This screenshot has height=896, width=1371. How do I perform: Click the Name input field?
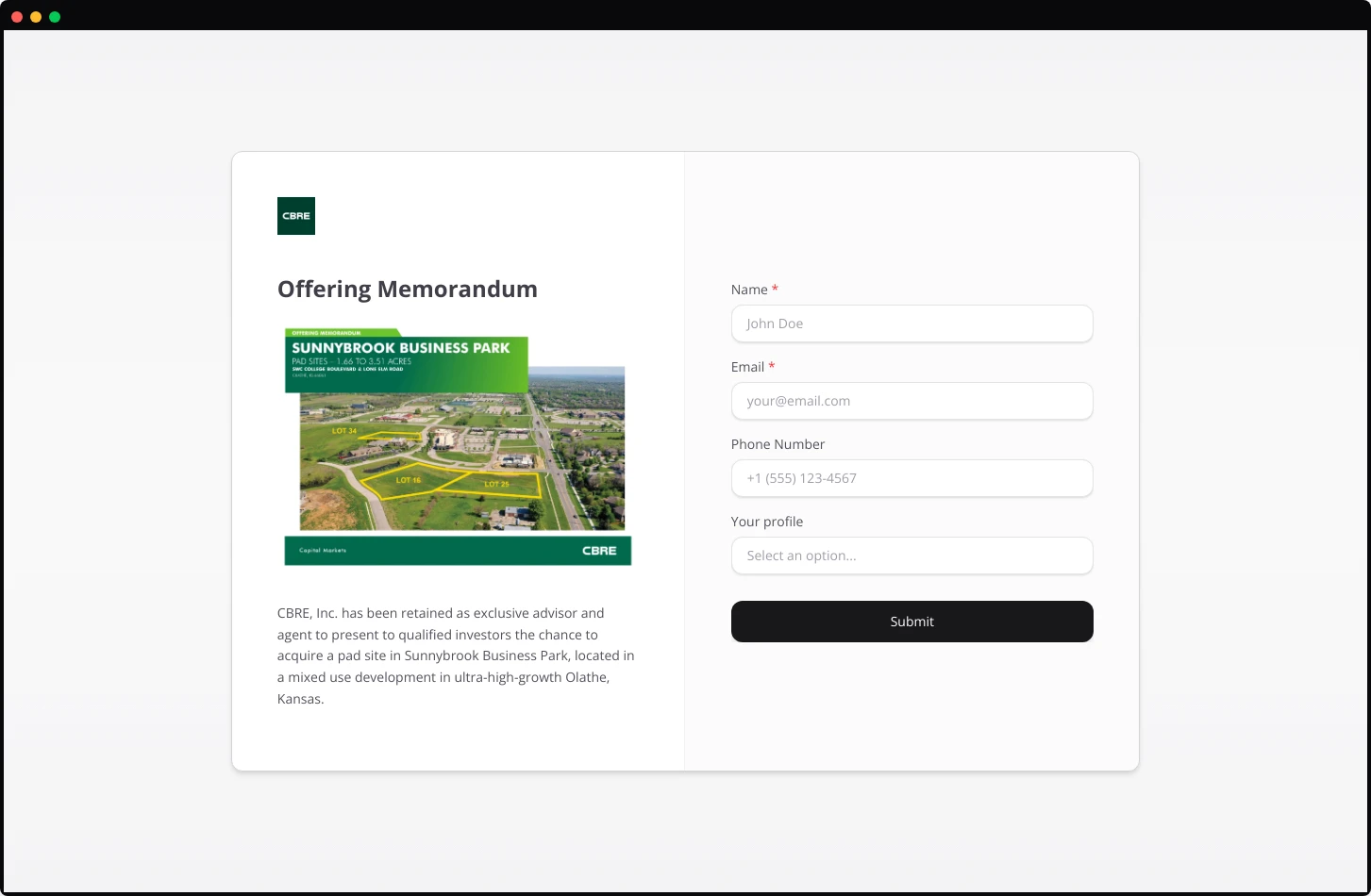[x=911, y=324]
